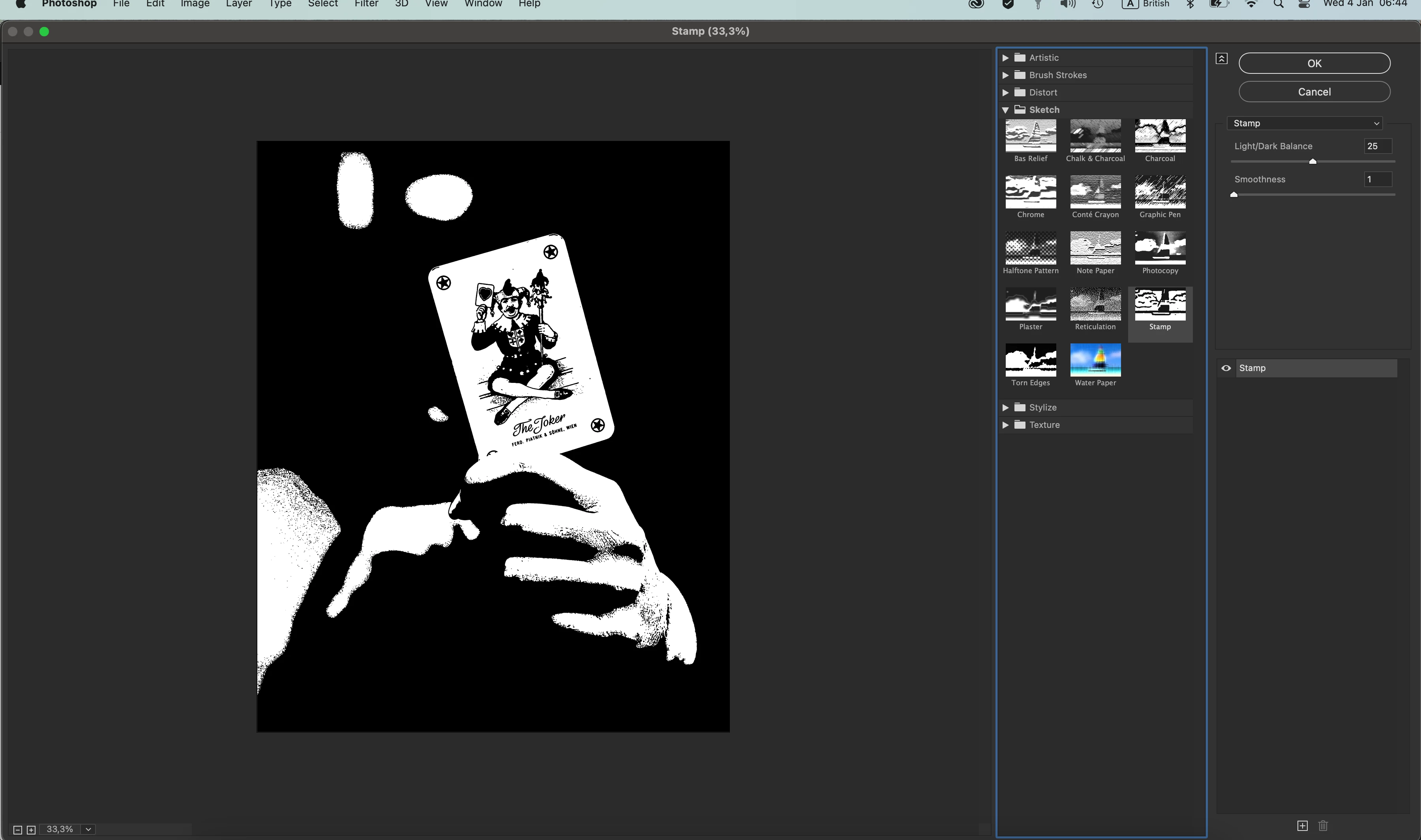The height and width of the screenshot is (840, 1421).
Task: Select the Charcoal filter thumbnail
Action: point(1160,136)
